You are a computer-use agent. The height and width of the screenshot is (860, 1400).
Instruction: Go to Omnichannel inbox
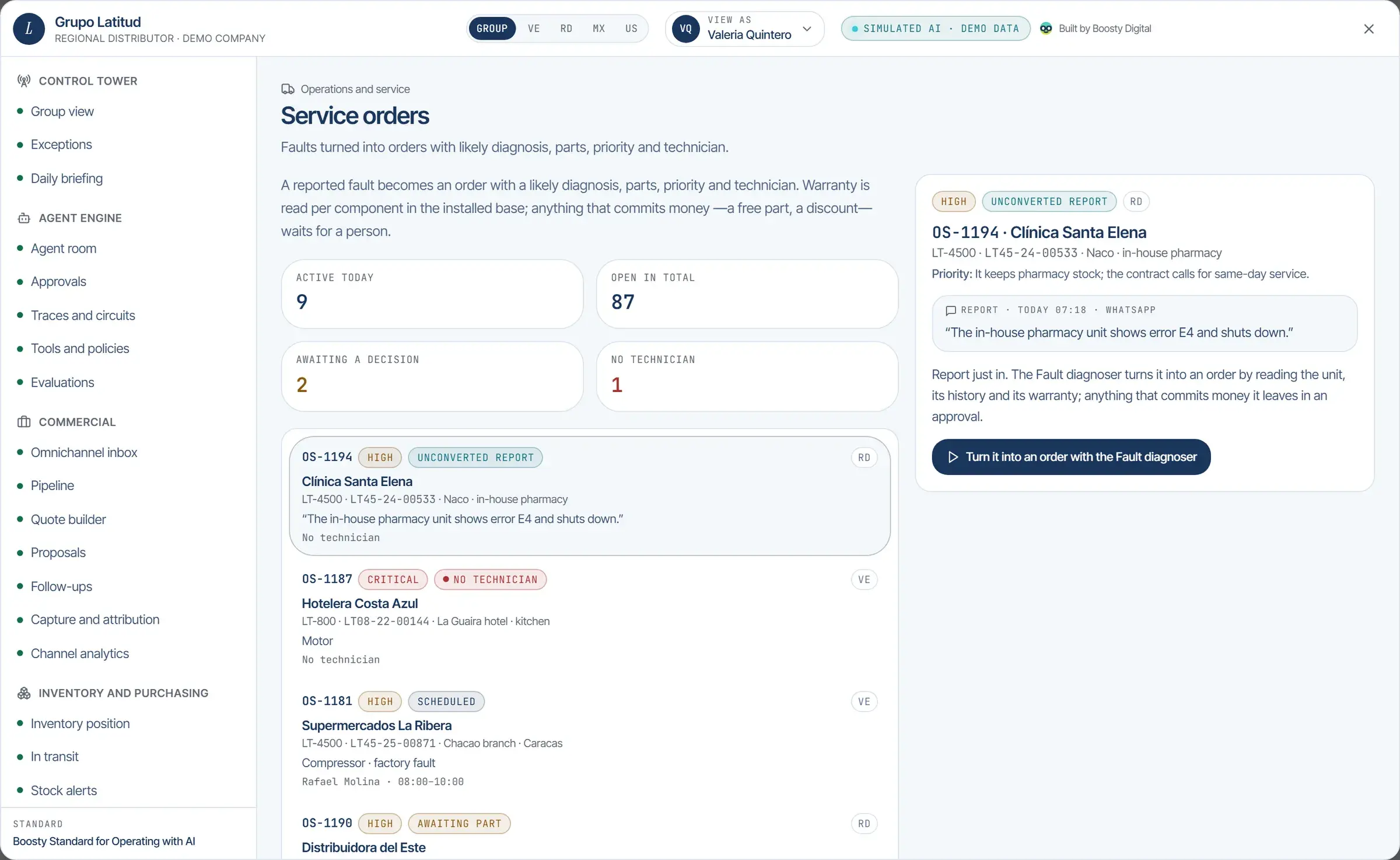pyautogui.click(x=84, y=453)
